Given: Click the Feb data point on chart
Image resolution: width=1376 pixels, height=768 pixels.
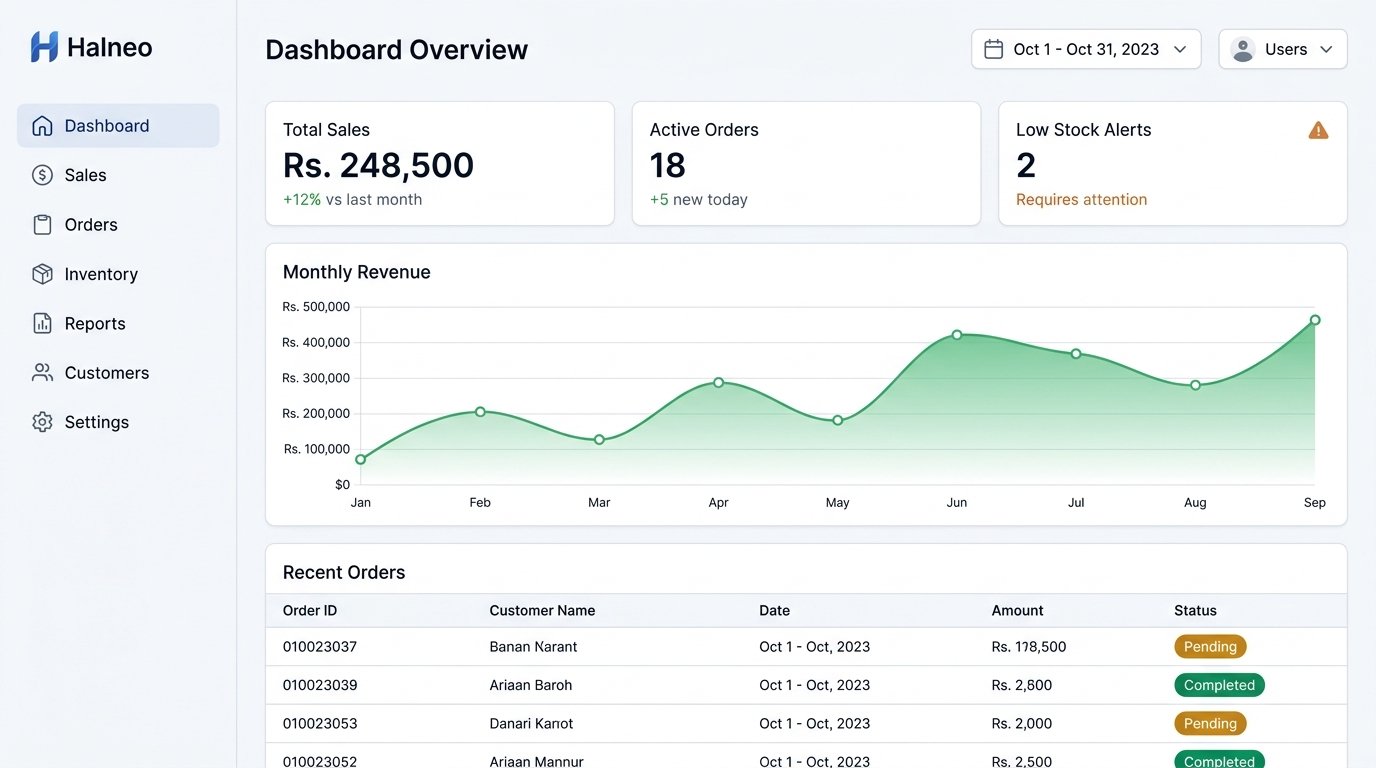Looking at the screenshot, I should pos(480,412).
